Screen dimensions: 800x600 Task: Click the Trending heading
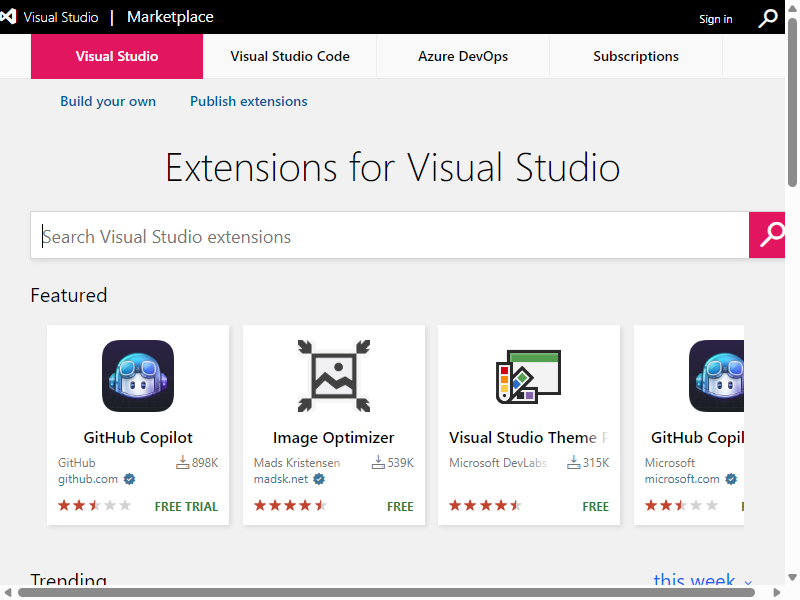click(68, 579)
